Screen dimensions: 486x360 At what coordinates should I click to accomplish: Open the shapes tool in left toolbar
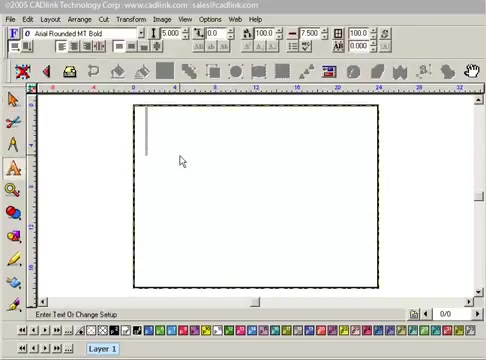point(14,236)
